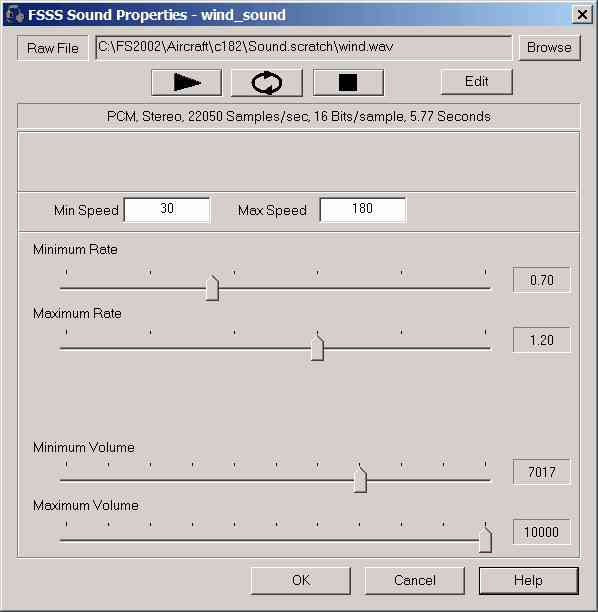
Task: Confirm settings with OK
Action: click(301, 580)
